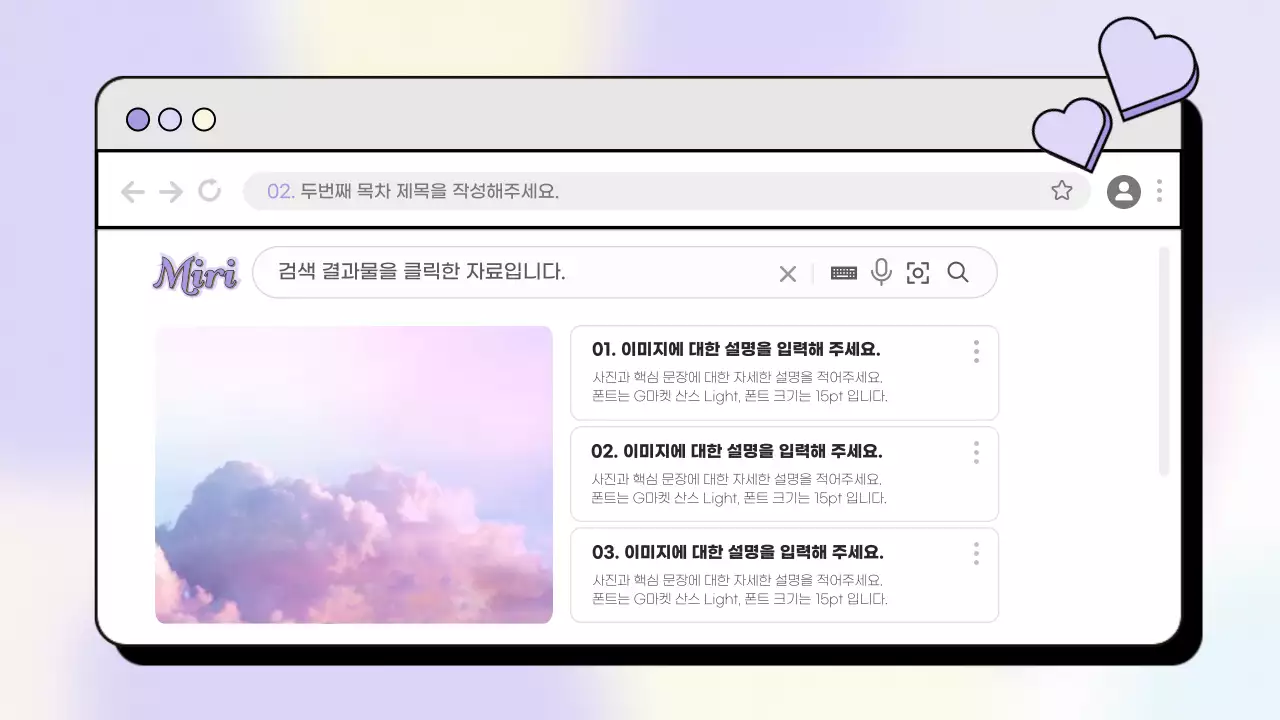Screen dimensions: 1280x720
Task: Open search by image with the camera lens icon
Action: [918, 272]
